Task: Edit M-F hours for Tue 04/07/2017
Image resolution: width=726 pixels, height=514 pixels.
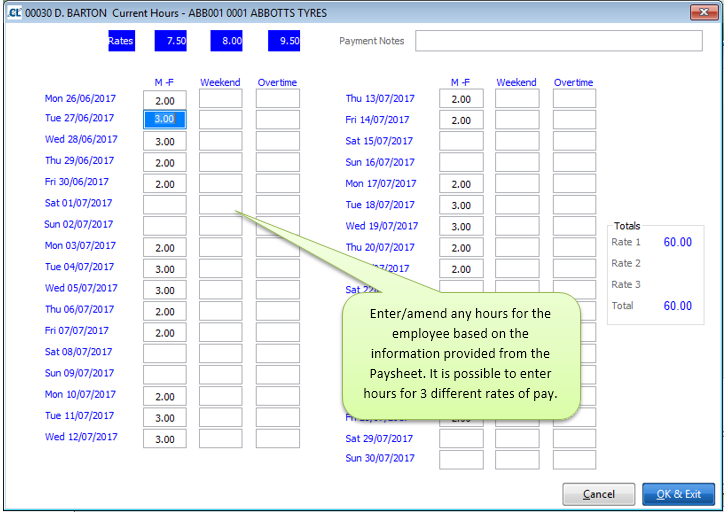Action: tap(165, 269)
